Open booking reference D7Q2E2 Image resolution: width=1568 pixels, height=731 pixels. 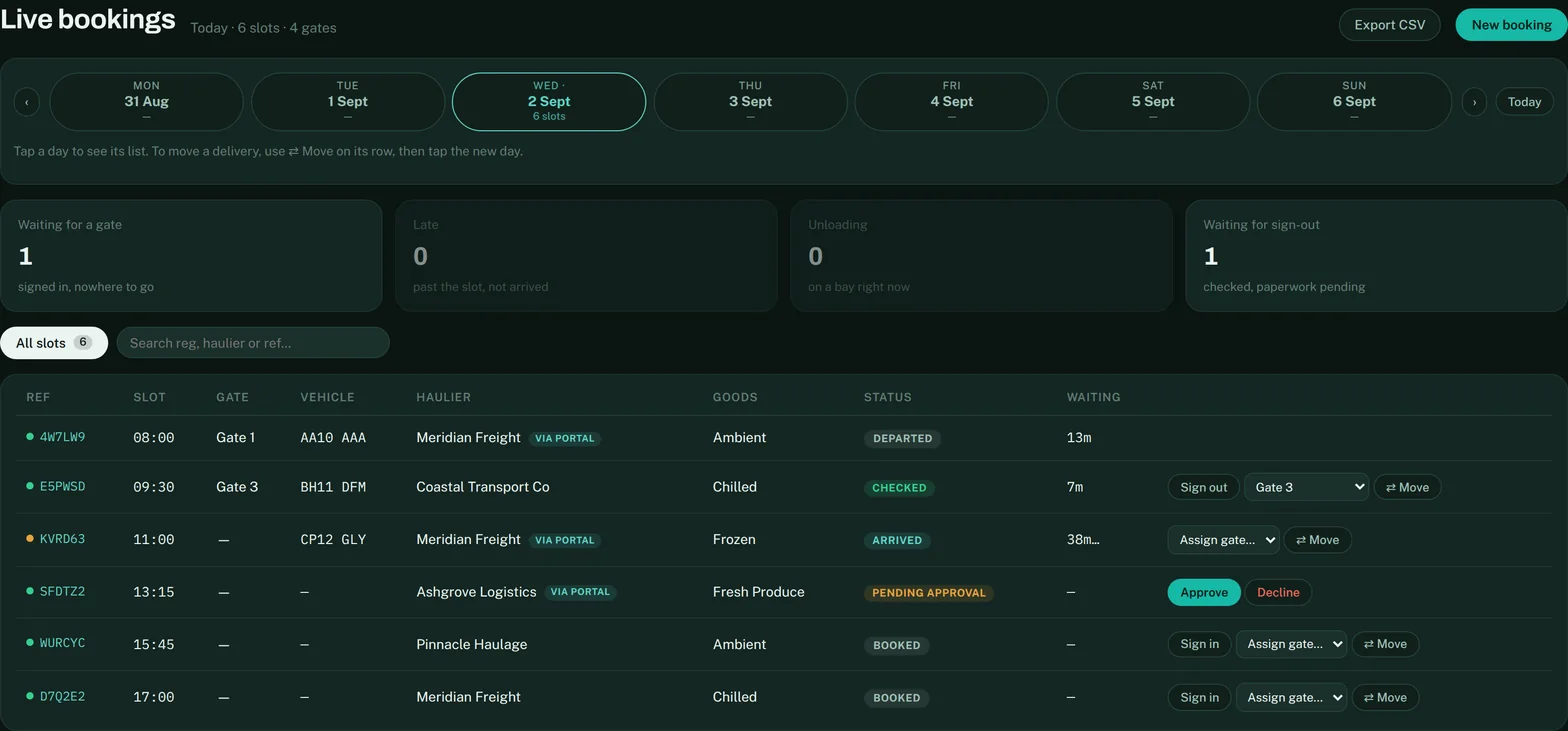(62, 696)
